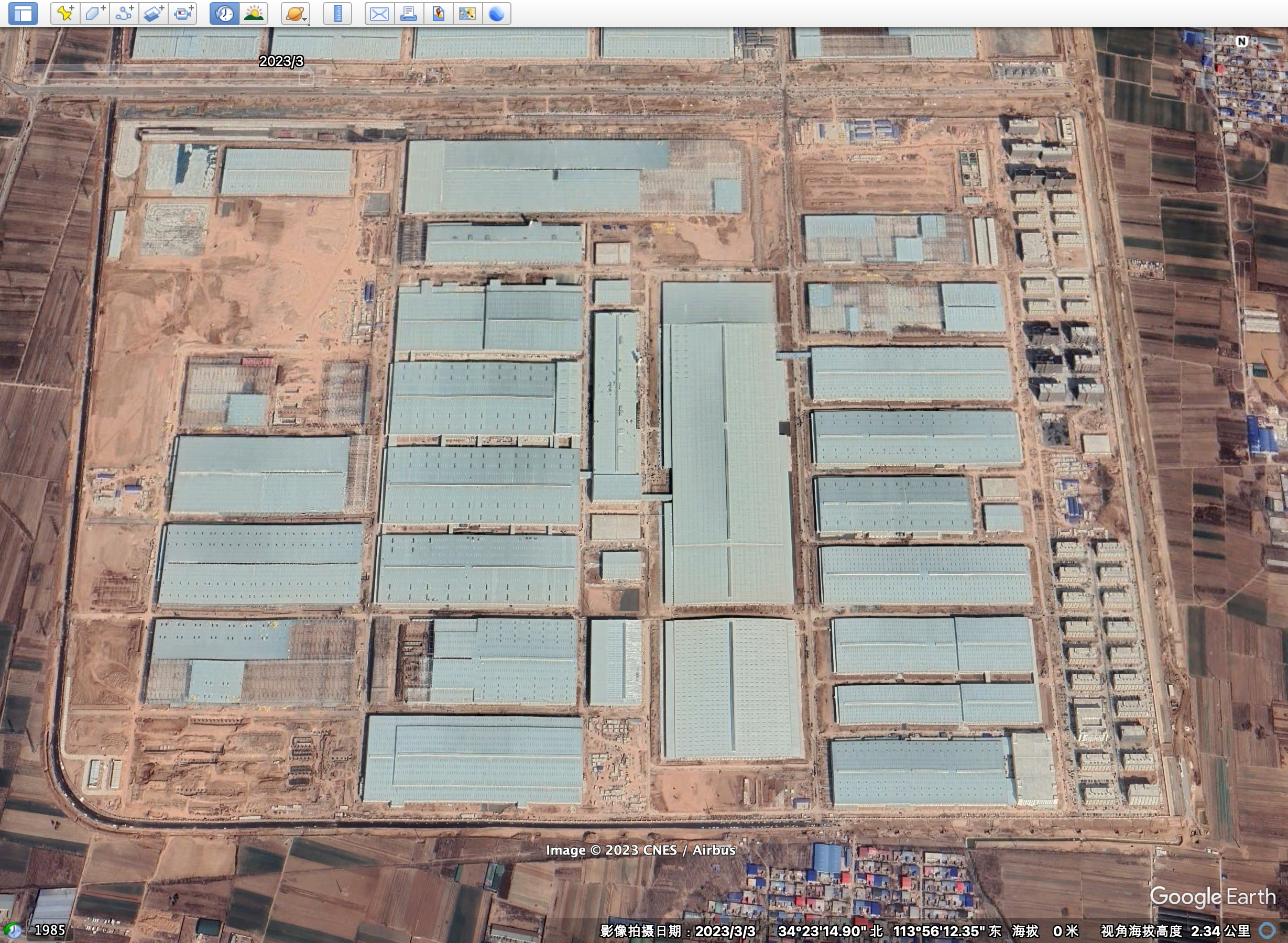Image resolution: width=1288 pixels, height=943 pixels.
Task: Save image of current view
Action: click(438, 14)
